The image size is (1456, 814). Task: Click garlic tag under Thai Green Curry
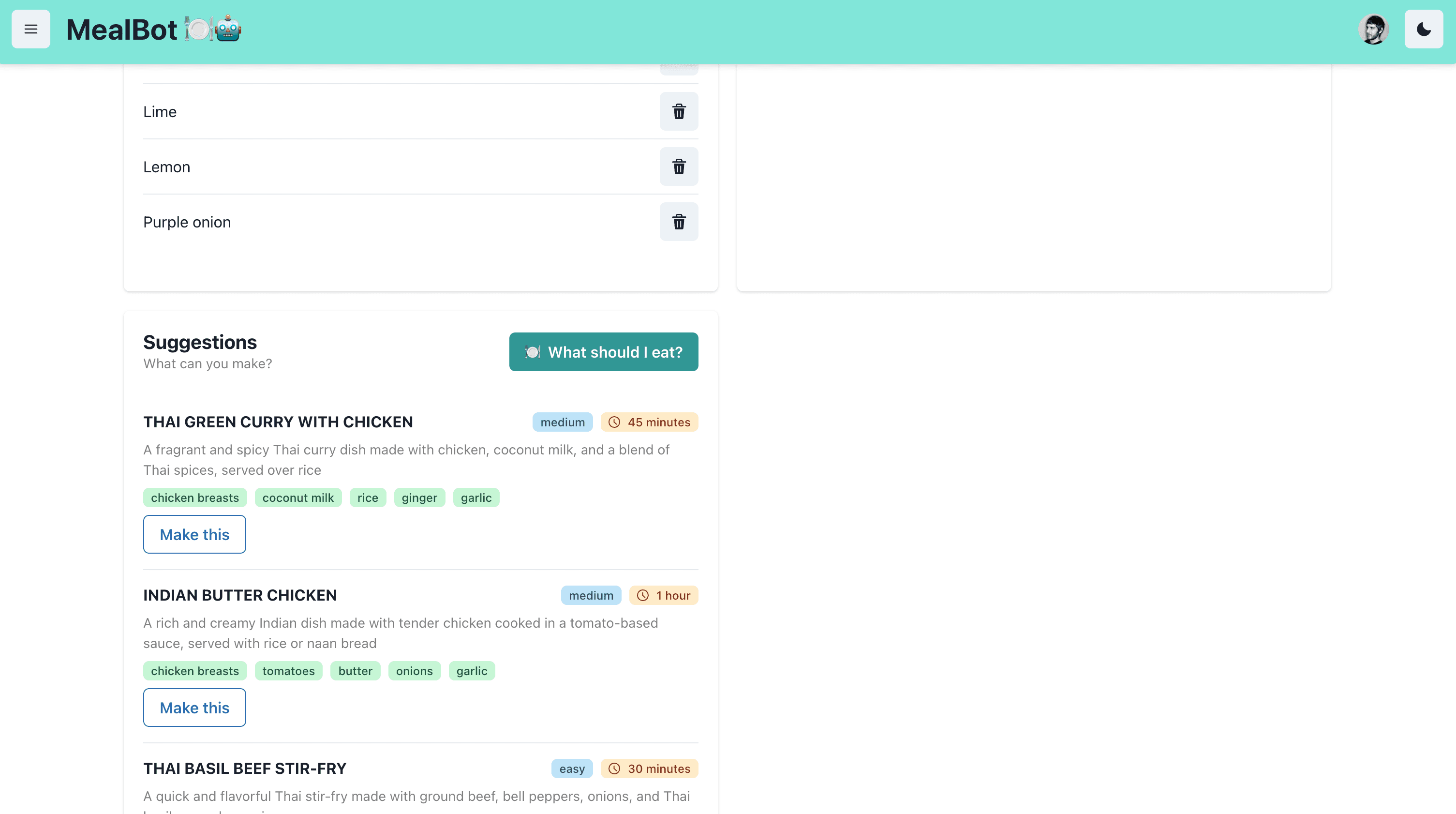[x=476, y=498]
